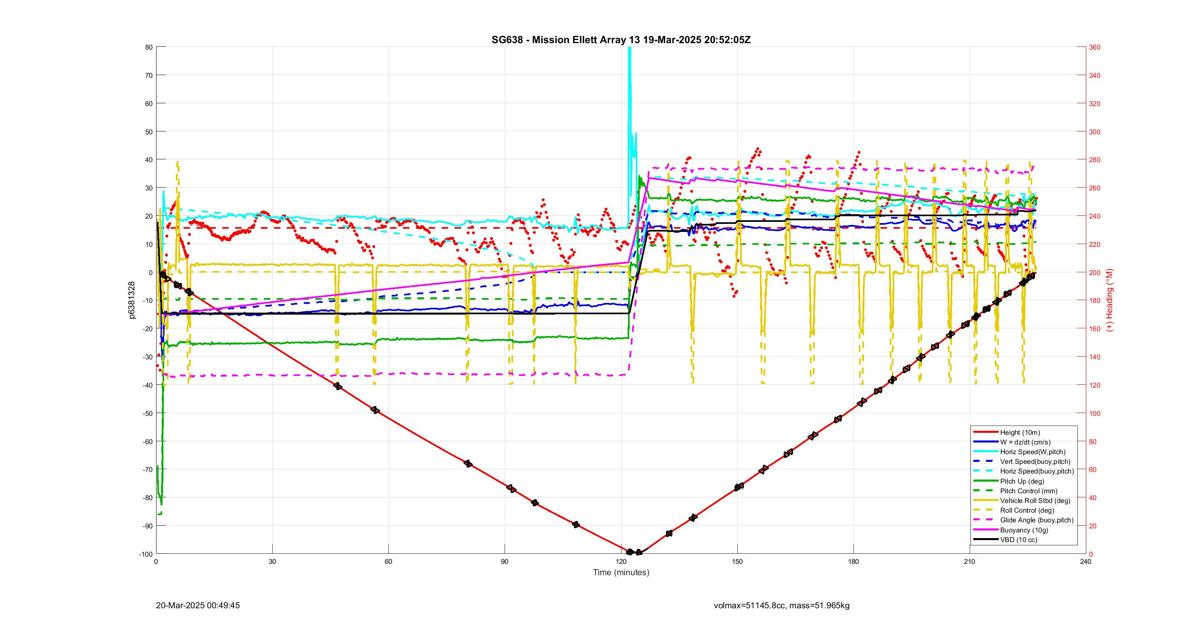Click the timestamp '20-Mar-2025 00:49:45'
Screen dimensions: 1200x622
(x=198, y=605)
